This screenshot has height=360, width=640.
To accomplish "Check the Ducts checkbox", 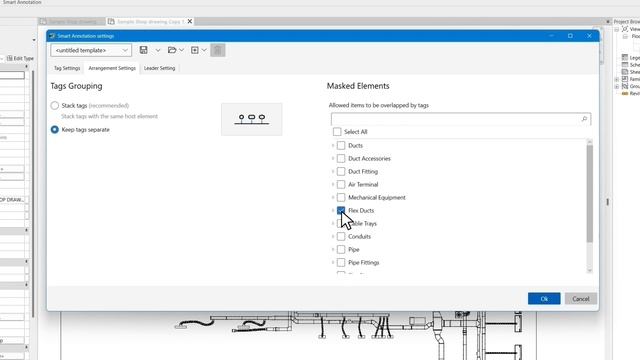I will tap(341, 145).
